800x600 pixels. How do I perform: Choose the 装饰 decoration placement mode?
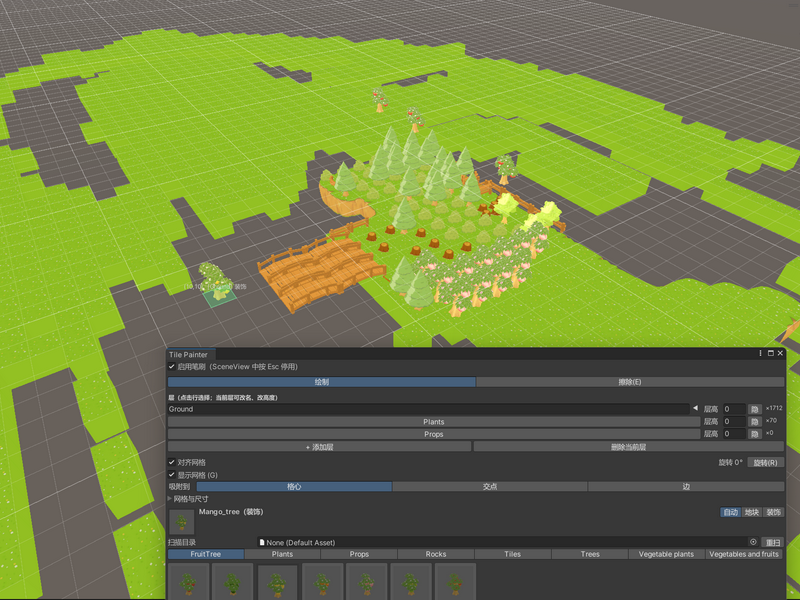[x=773, y=512]
